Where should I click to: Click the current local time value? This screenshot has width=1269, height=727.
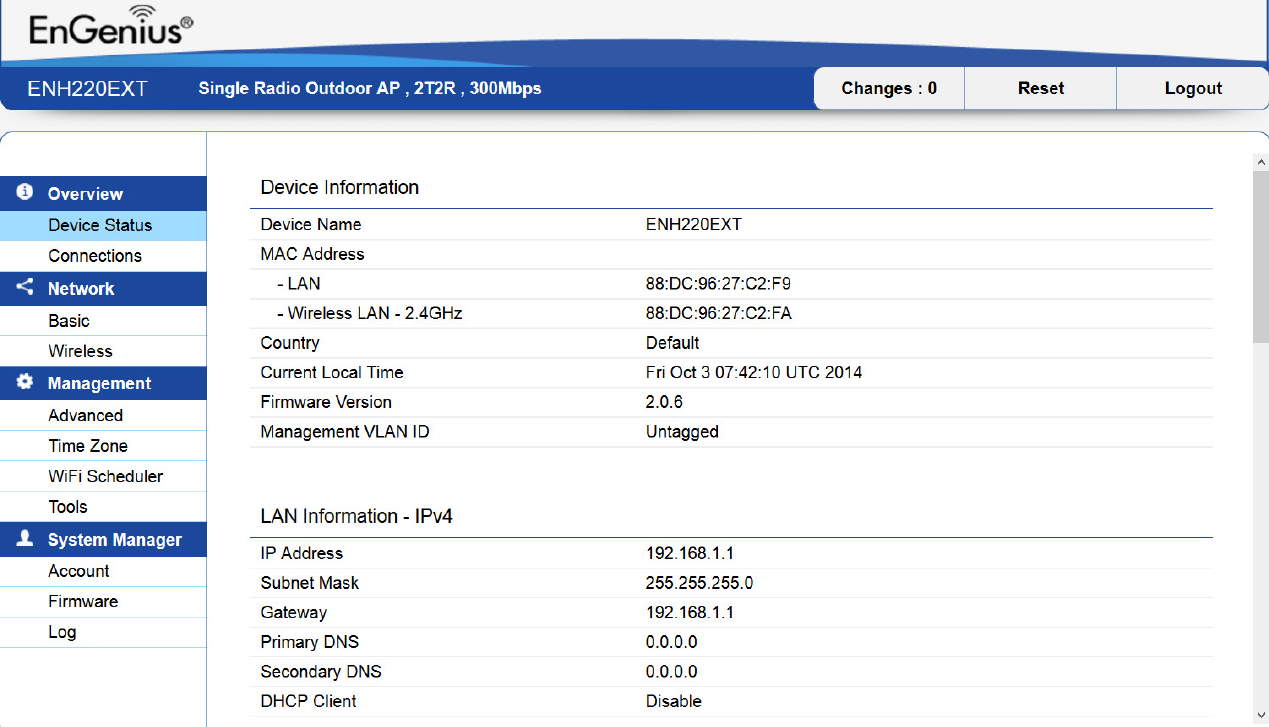754,372
